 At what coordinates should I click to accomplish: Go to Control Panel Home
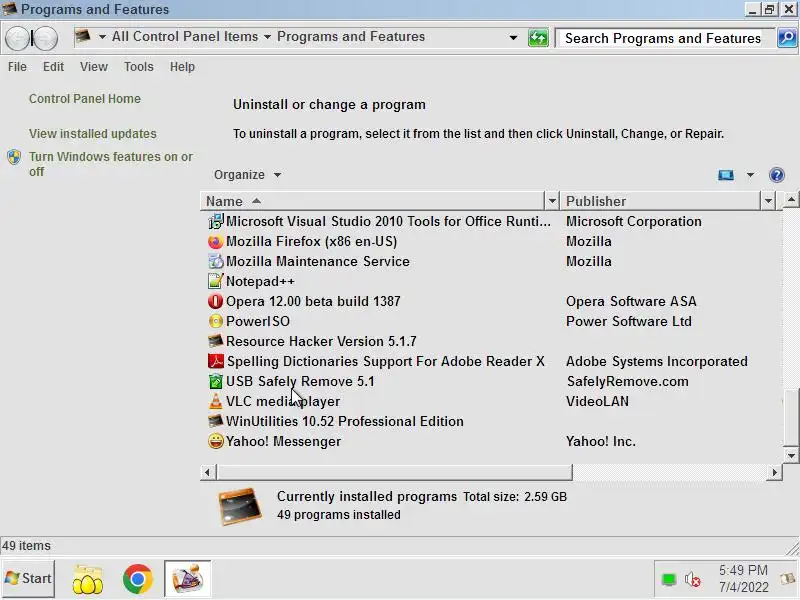point(85,99)
